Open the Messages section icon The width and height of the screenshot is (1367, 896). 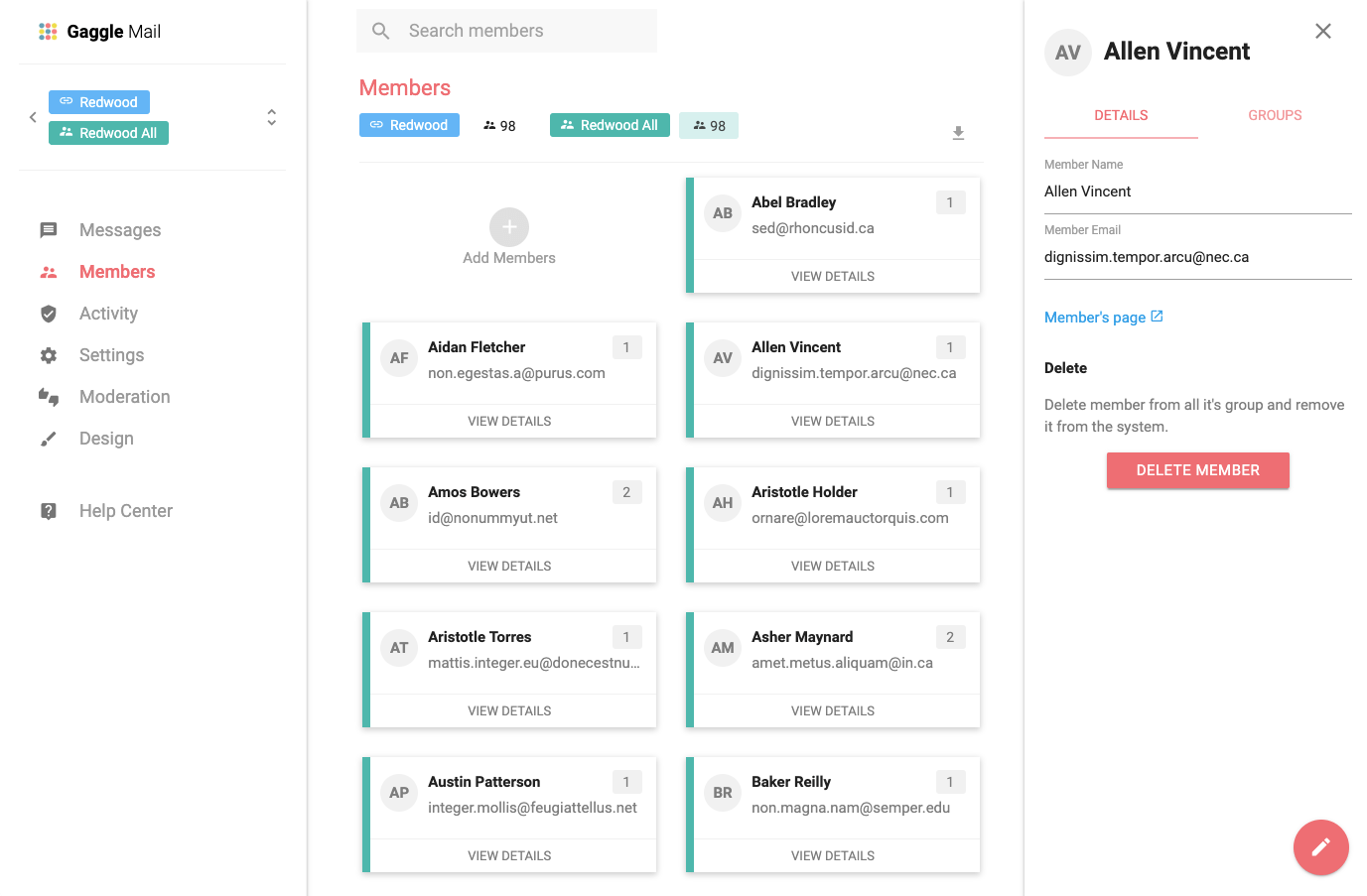click(x=49, y=229)
